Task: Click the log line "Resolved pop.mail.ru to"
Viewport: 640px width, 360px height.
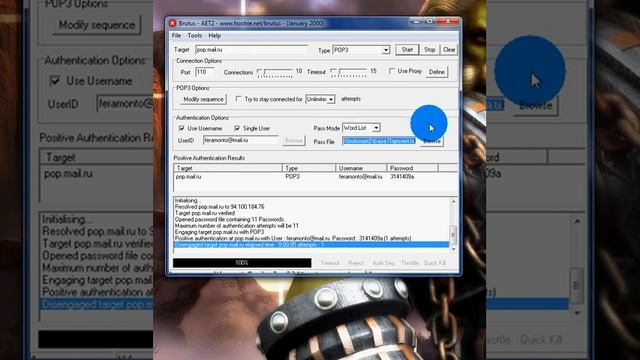Action: 220,207
